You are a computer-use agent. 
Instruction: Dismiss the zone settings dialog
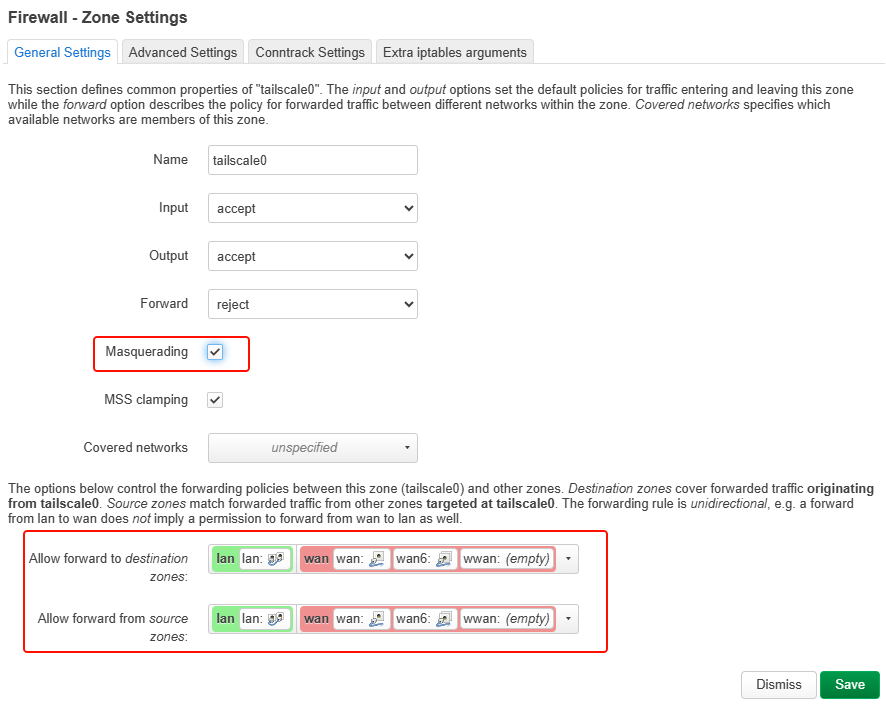point(778,684)
